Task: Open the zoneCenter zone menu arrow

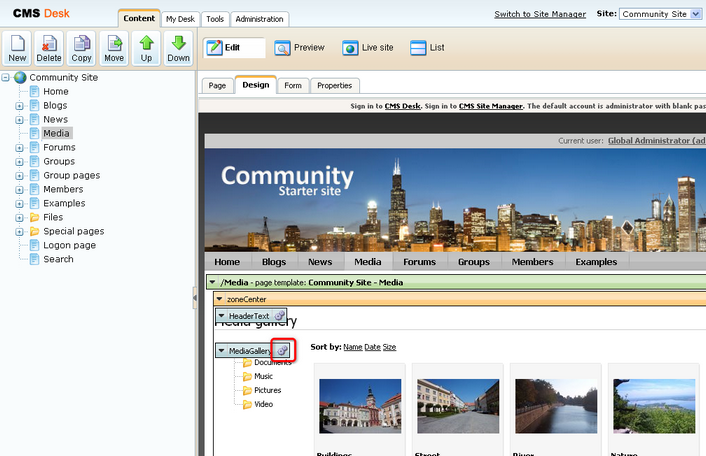Action: (220, 298)
